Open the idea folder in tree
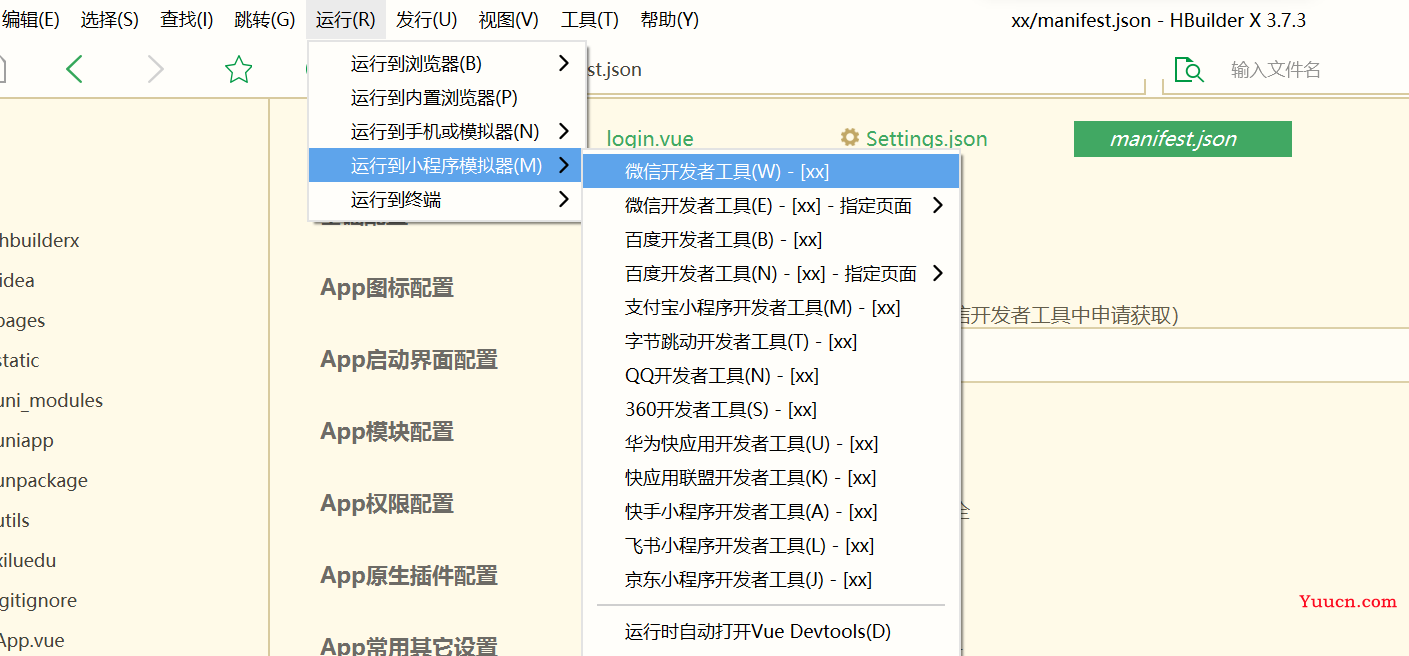This screenshot has height=656, width=1409. coord(18,281)
